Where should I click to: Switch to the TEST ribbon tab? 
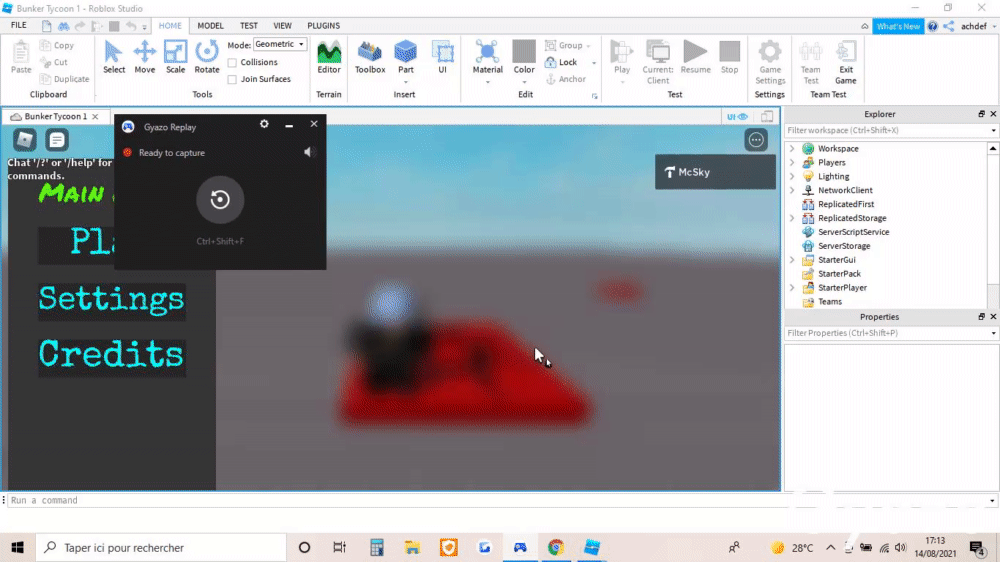(x=249, y=26)
